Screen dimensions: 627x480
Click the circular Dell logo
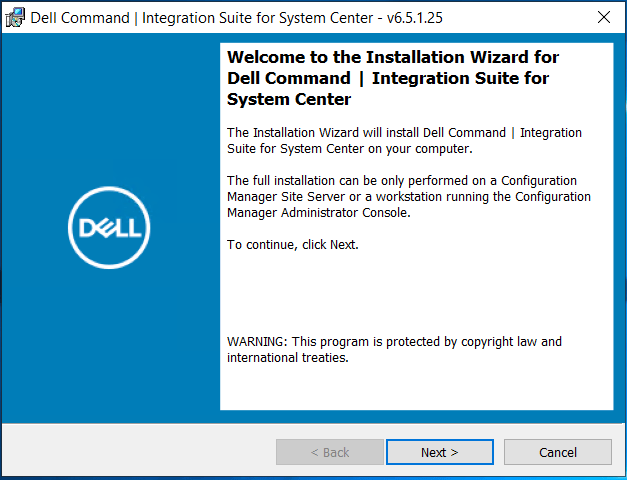(110, 228)
